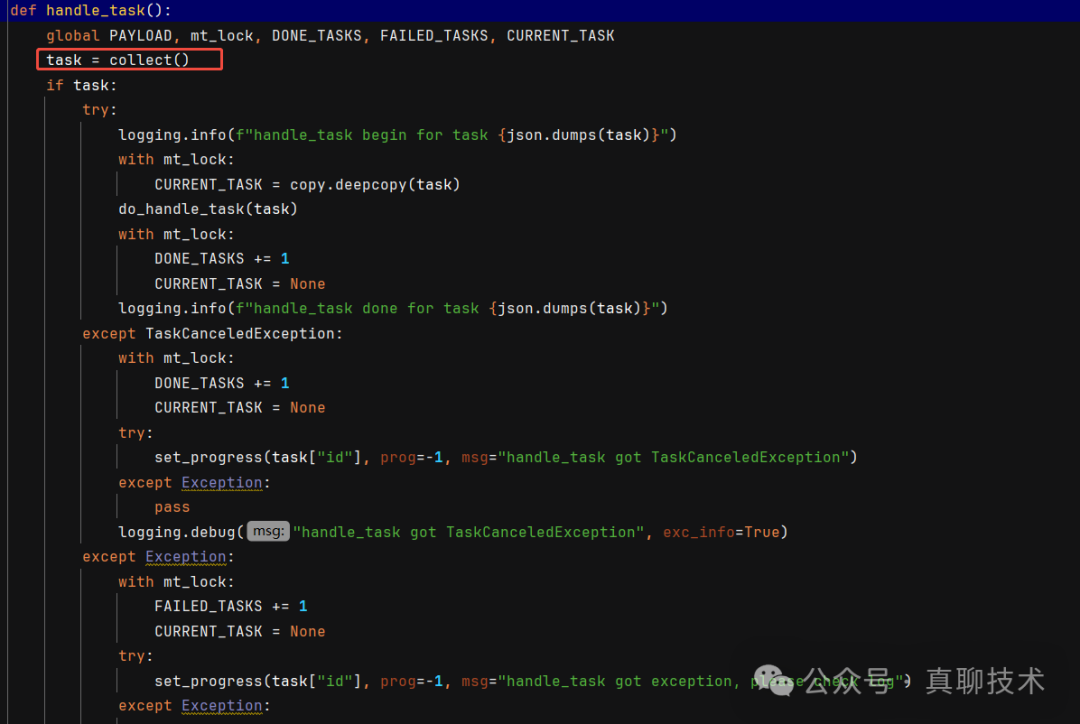
Task: Click the msg: inlay hint in logging.debug
Action: [268, 532]
